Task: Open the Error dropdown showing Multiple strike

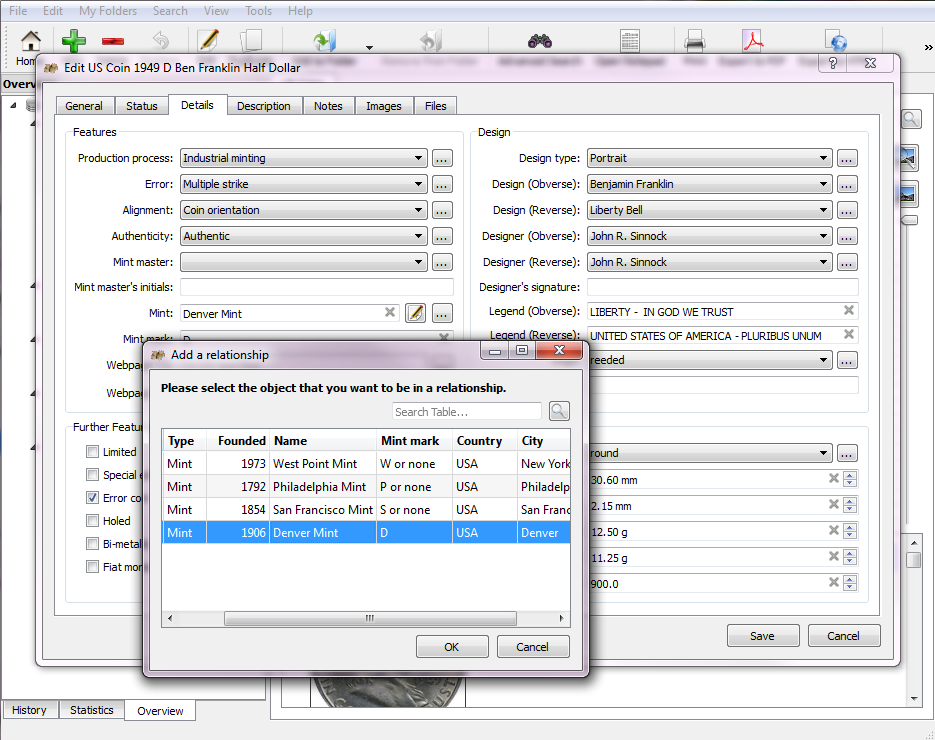Action: (x=304, y=184)
